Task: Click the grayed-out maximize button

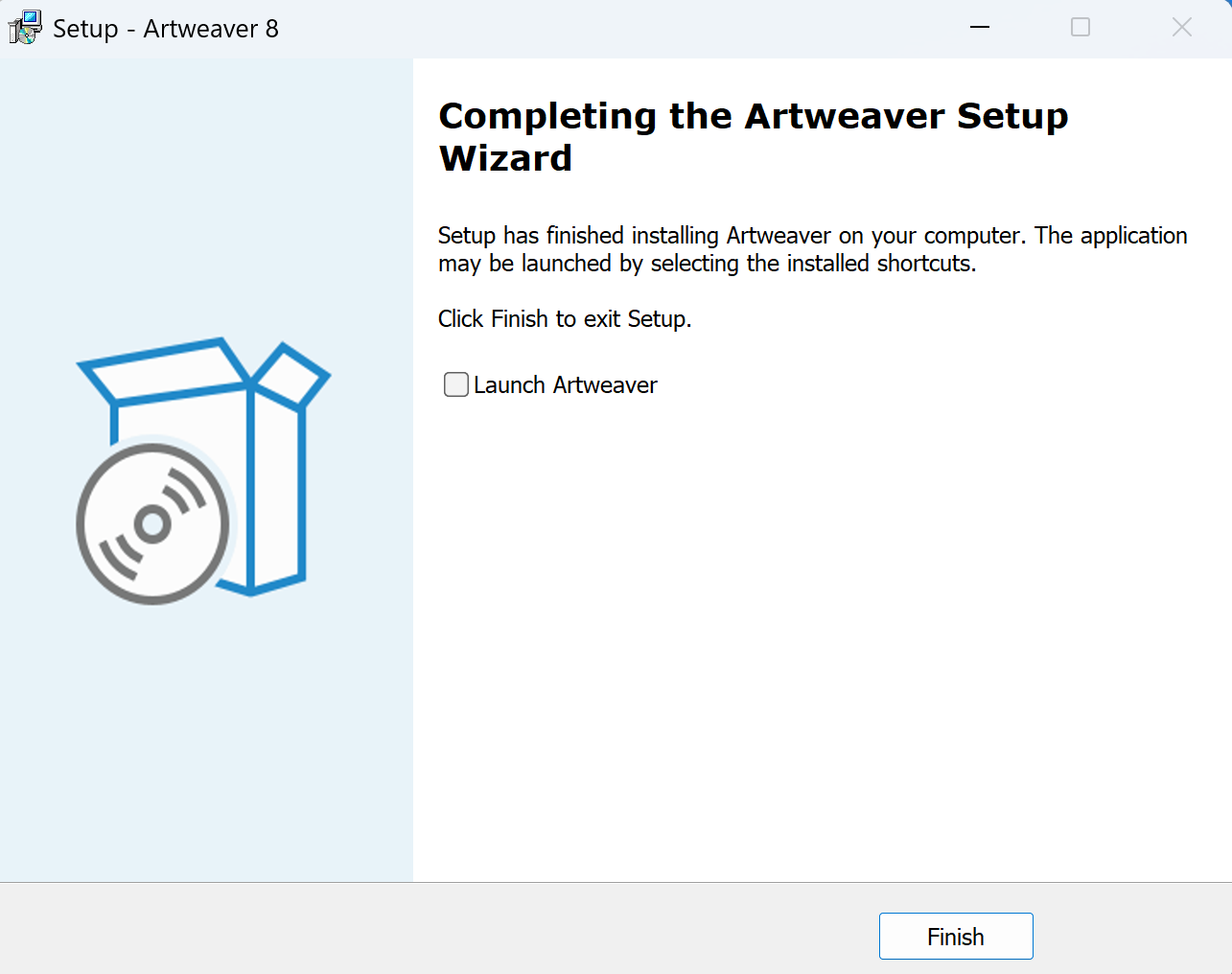Action: coord(1081,28)
